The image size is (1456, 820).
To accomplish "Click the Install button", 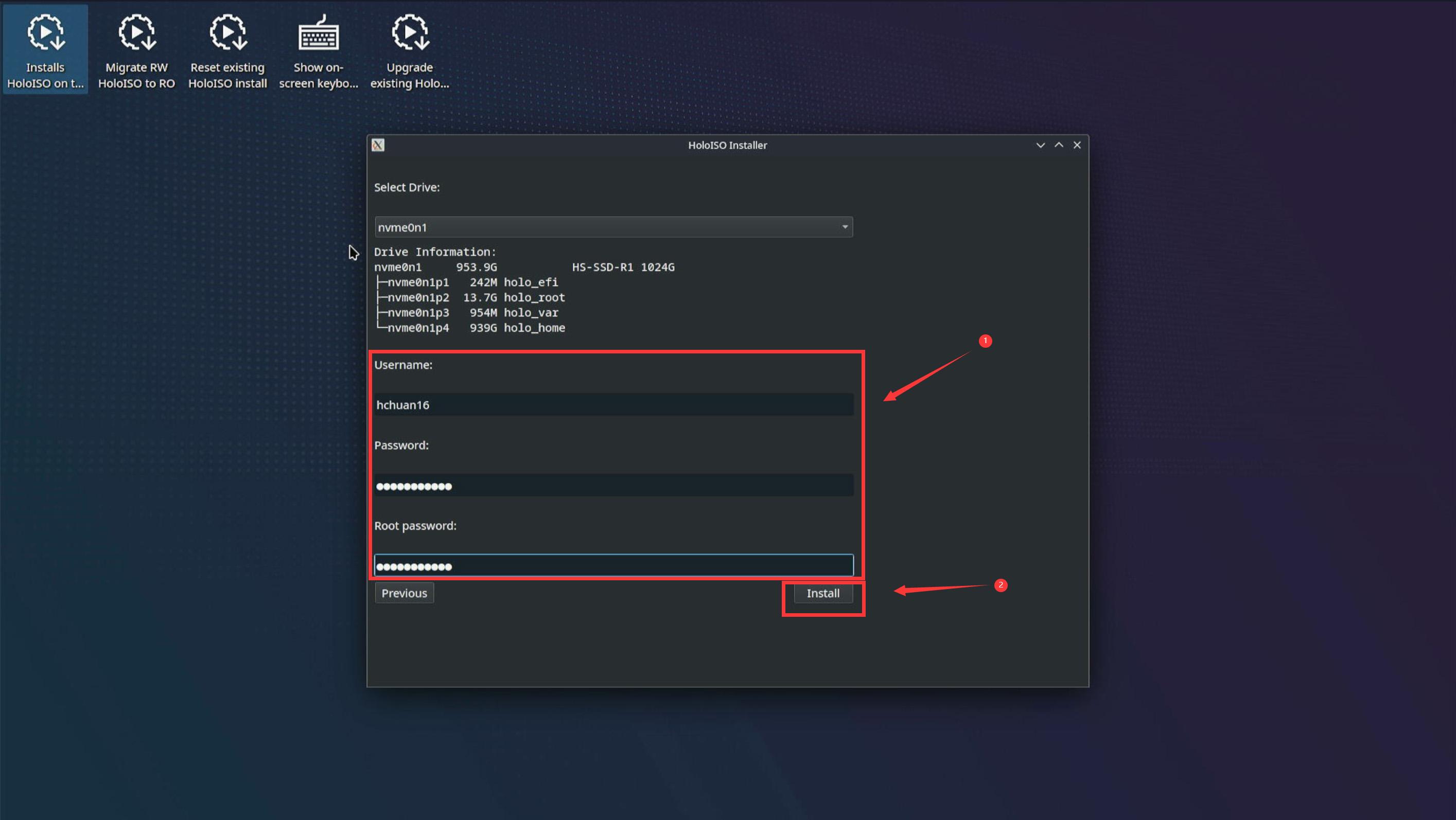I will 823,593.
